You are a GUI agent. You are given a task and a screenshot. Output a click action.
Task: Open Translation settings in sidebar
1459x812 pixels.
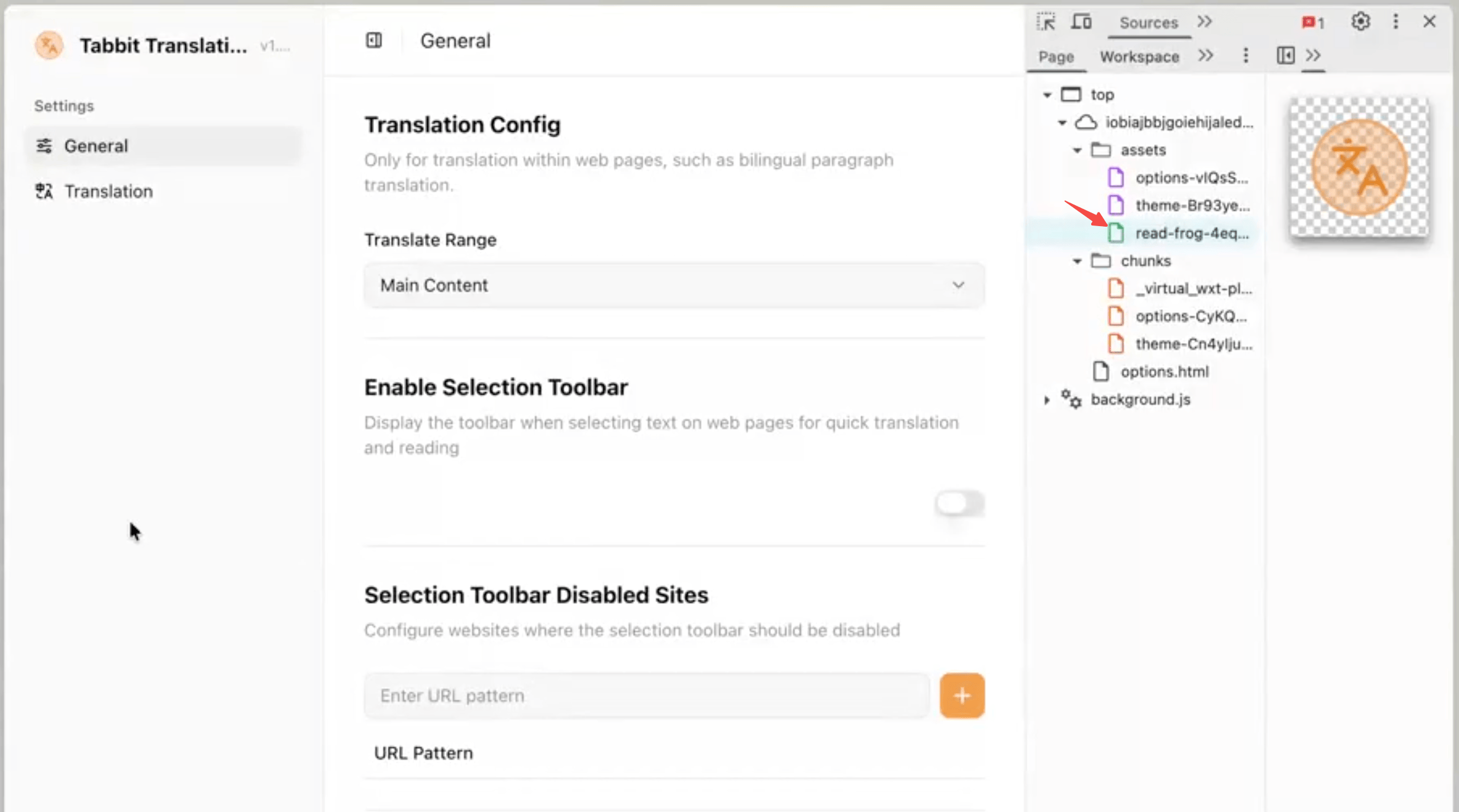(108, 192)
